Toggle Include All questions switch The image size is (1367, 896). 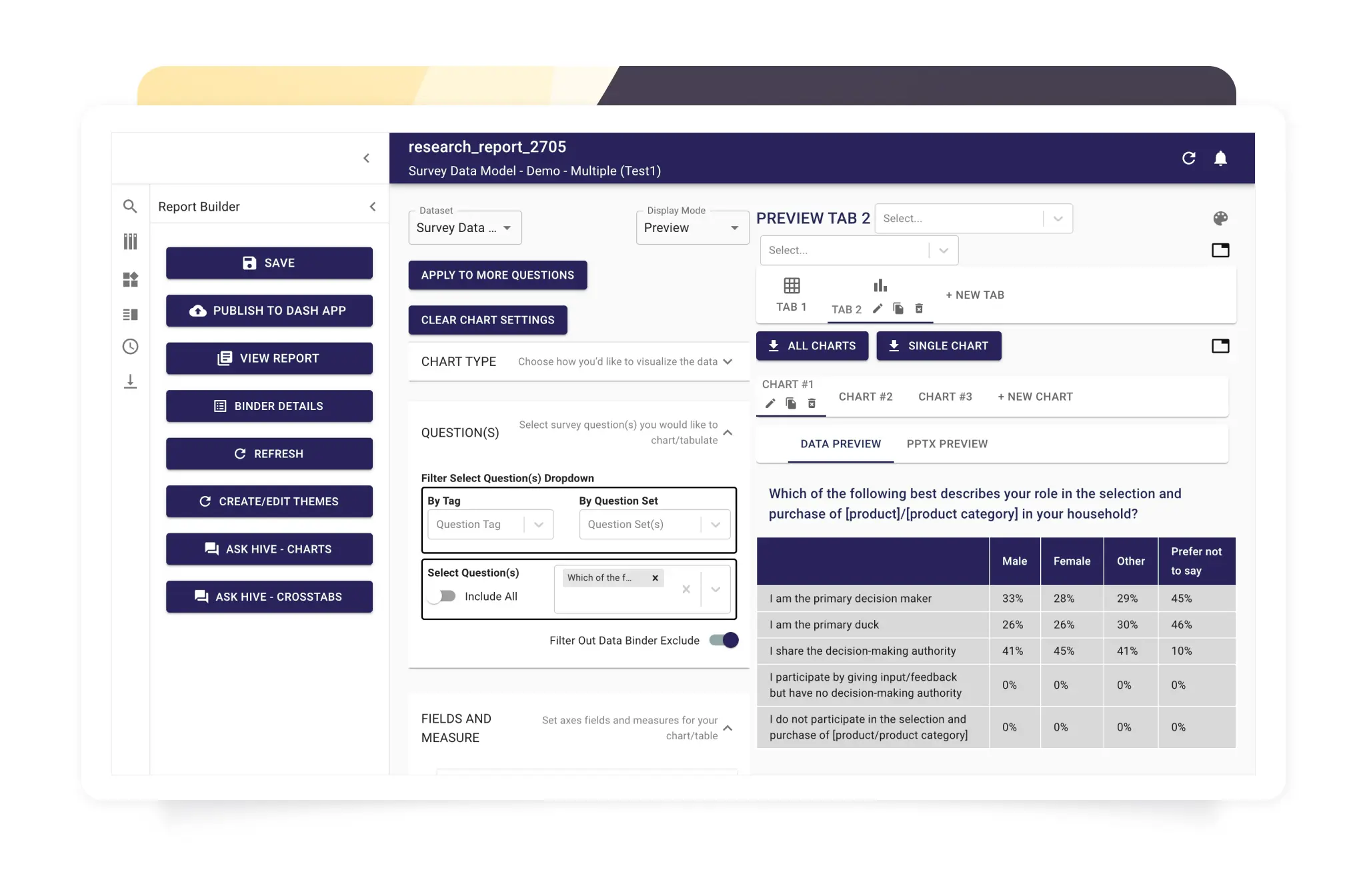pyautogui.click(x=441, y=597)
